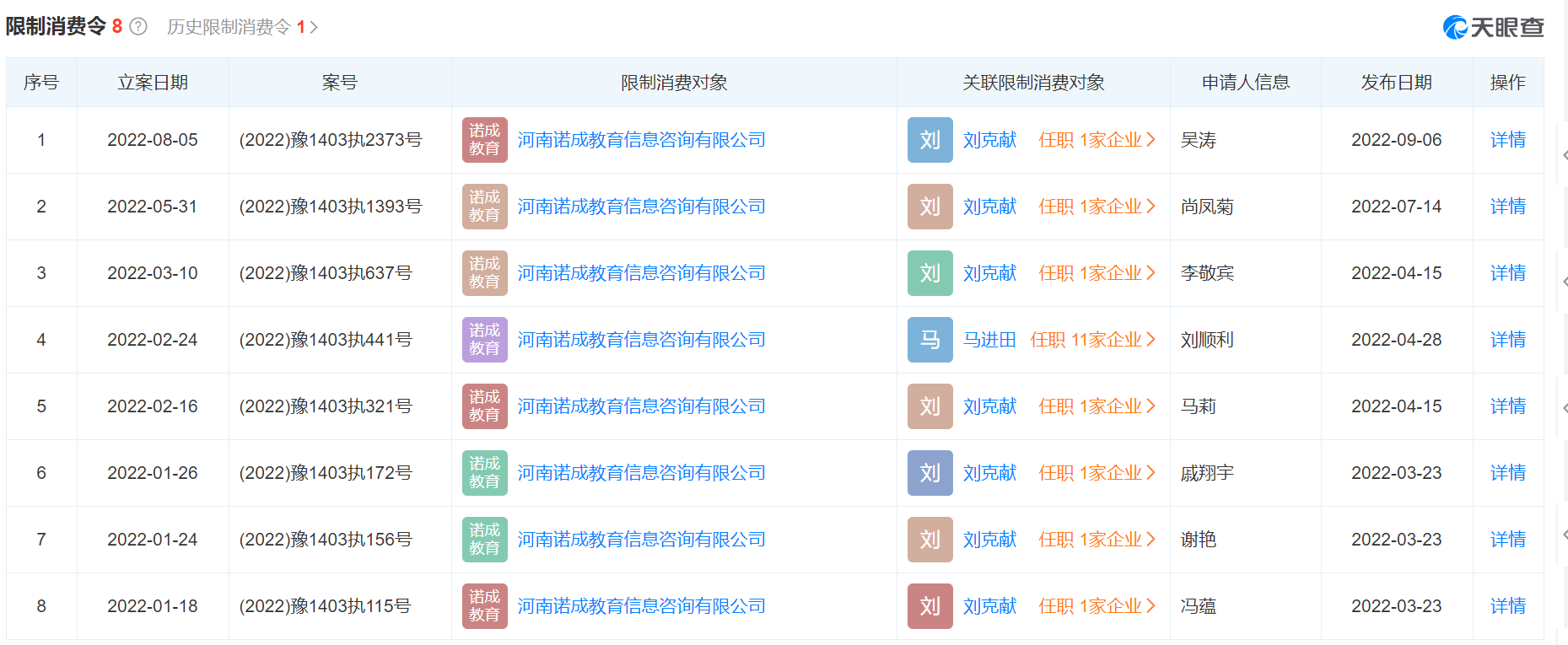Click publish date 2022-09-06

[1397, 140]
